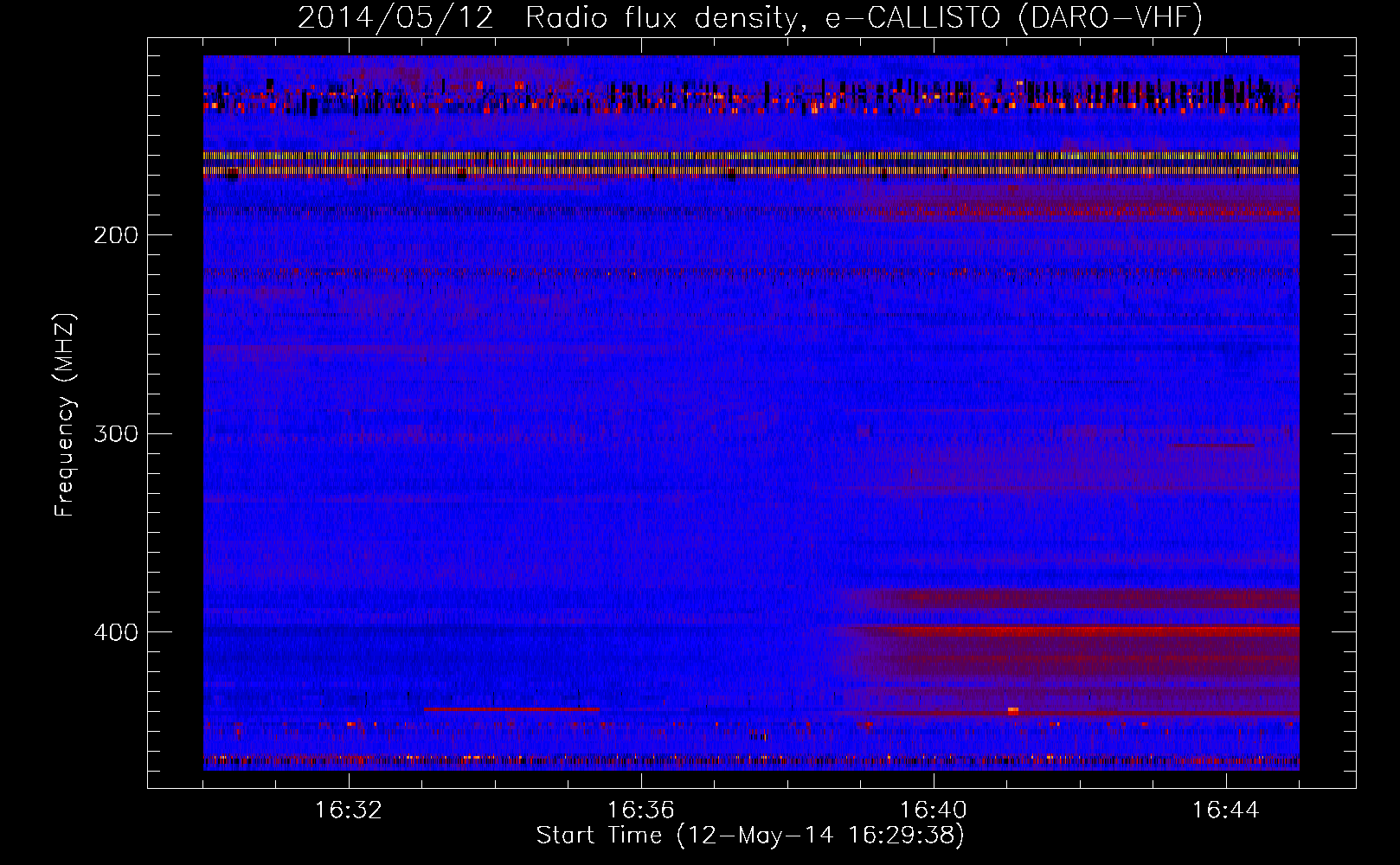
Task: Click the 200 frequency tick label
Action: click(x=116, y=234)
